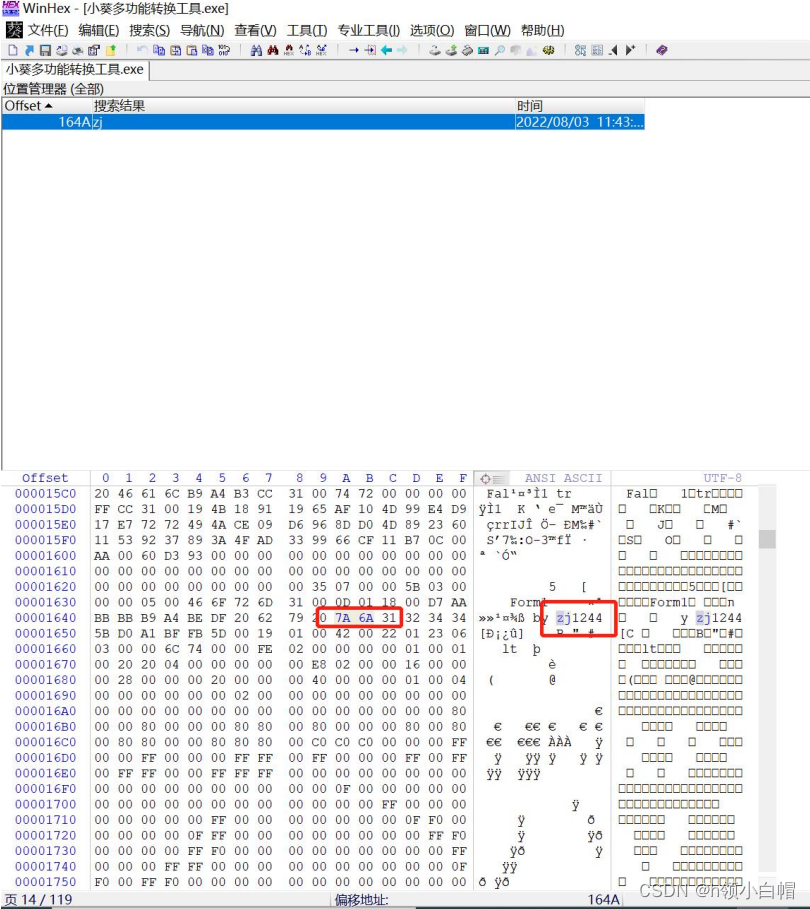Click the WinHex application icon in title bar

[x=11, y=9]
